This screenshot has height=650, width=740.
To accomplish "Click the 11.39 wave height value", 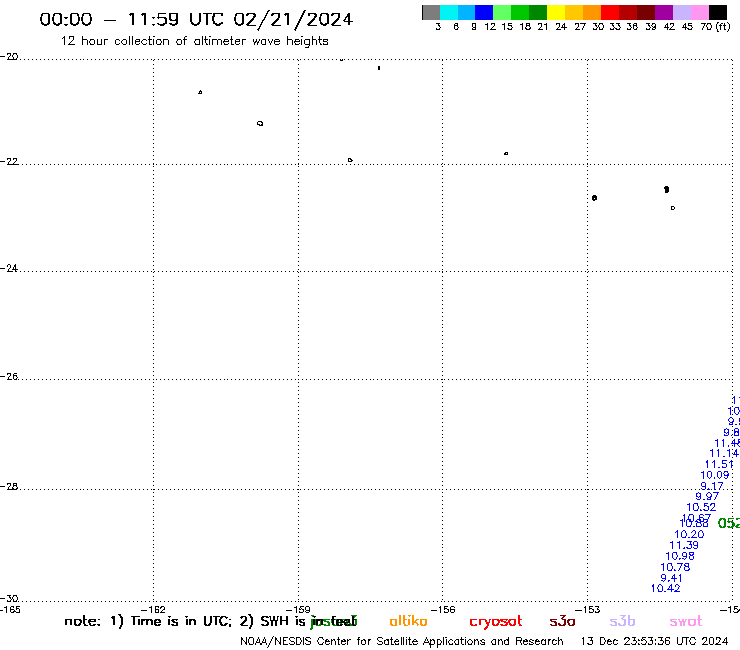I will pyautogui.click(x=684, y=545).
